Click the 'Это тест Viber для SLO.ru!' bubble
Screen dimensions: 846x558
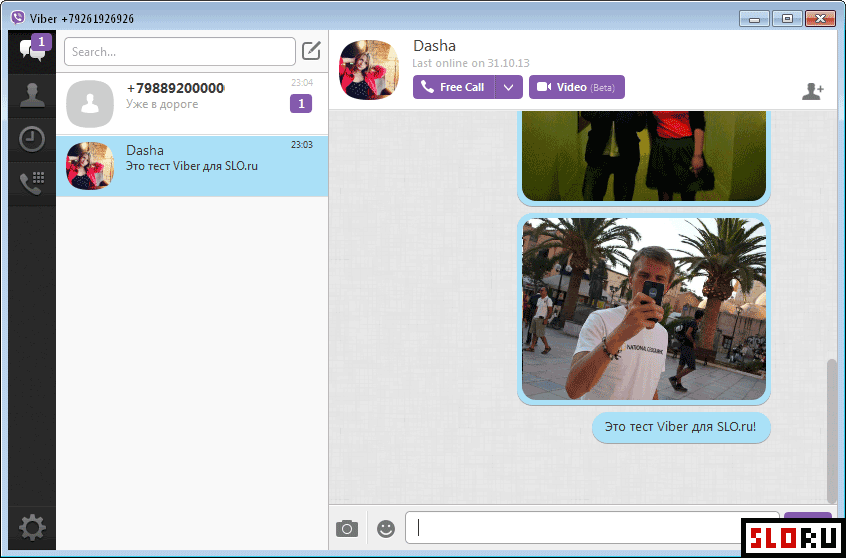[x=681, y=427]
